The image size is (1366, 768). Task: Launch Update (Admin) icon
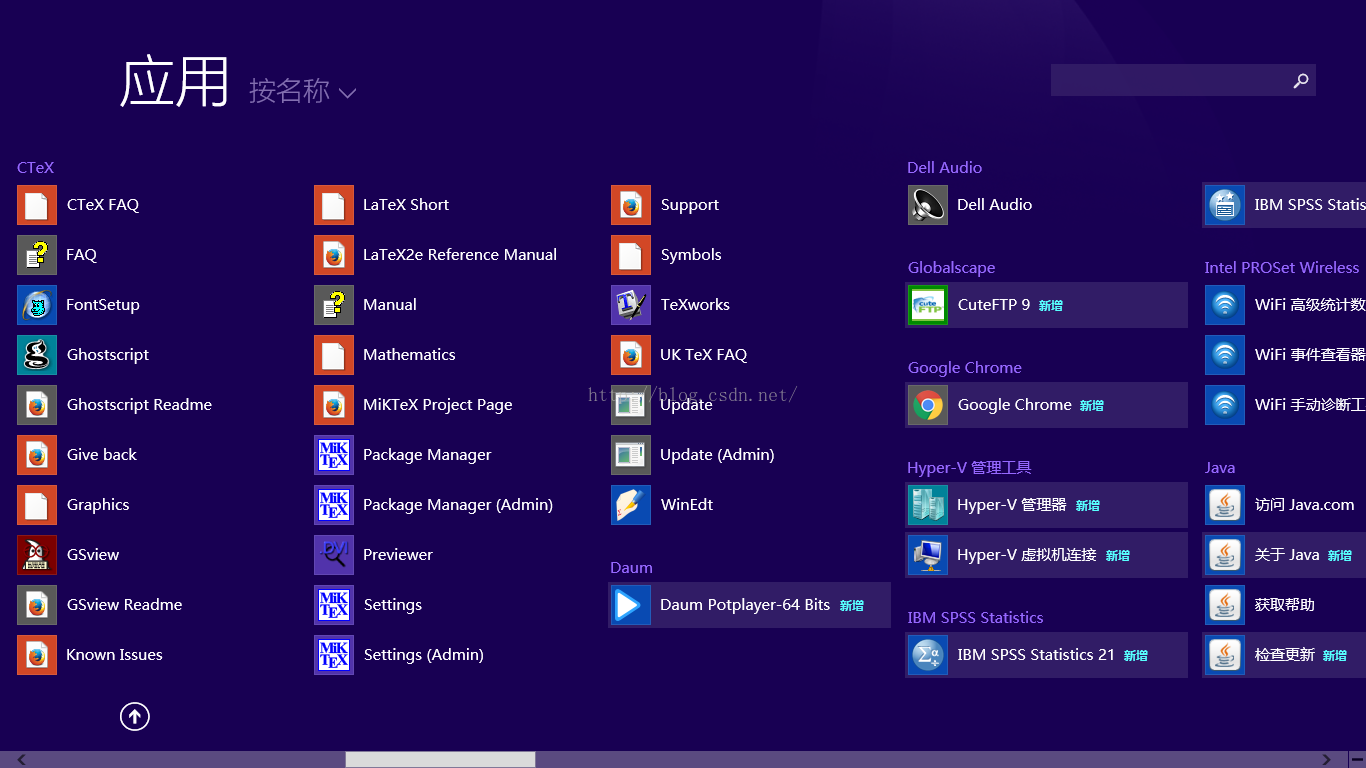point(631,455)
